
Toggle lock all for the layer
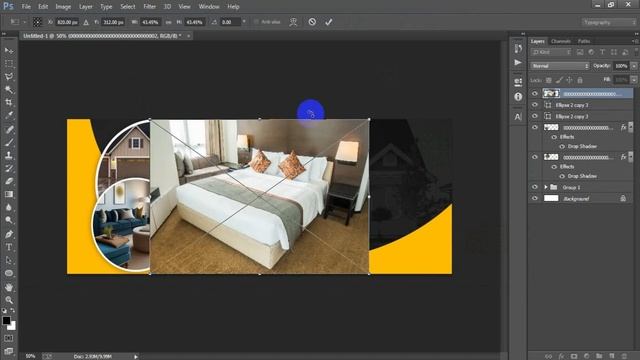580,80
